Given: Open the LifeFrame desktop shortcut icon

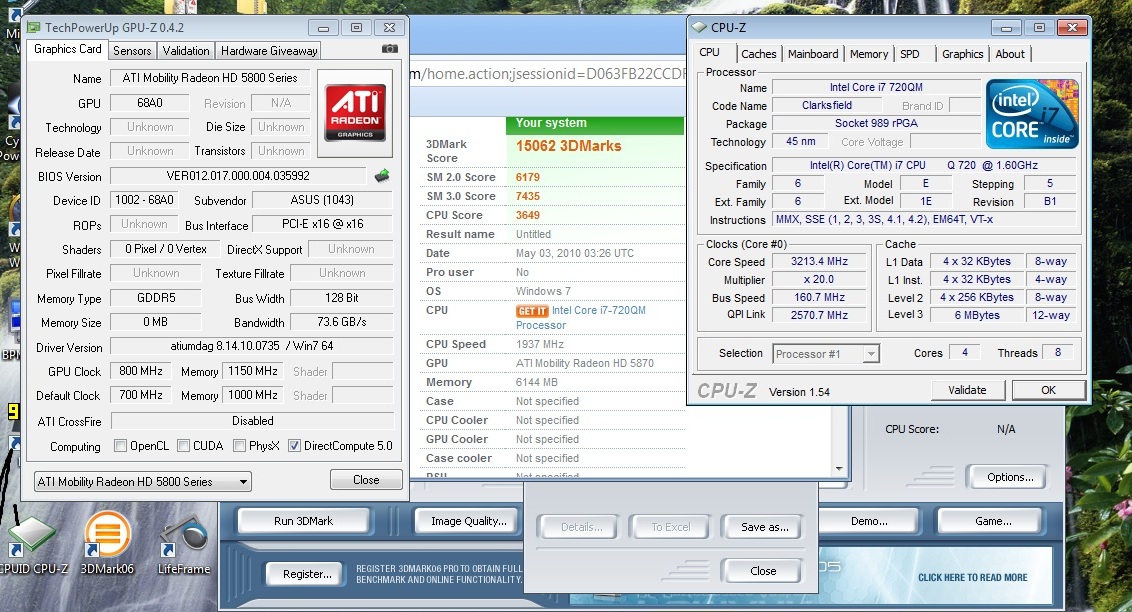Looking at the screenshot, I should click(183, 538).
